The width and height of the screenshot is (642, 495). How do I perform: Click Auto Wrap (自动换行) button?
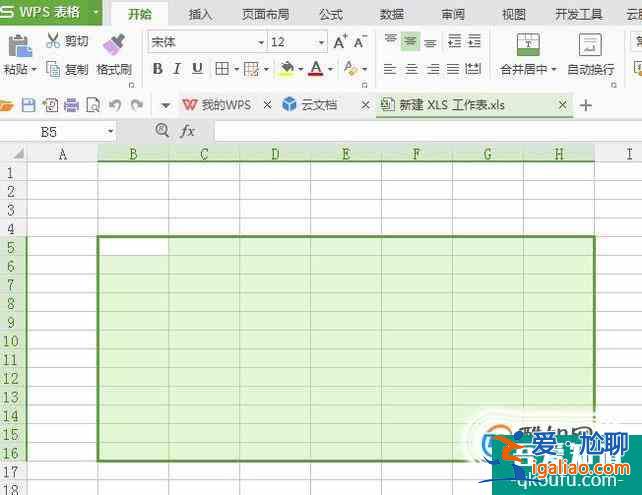coord(590,54)
